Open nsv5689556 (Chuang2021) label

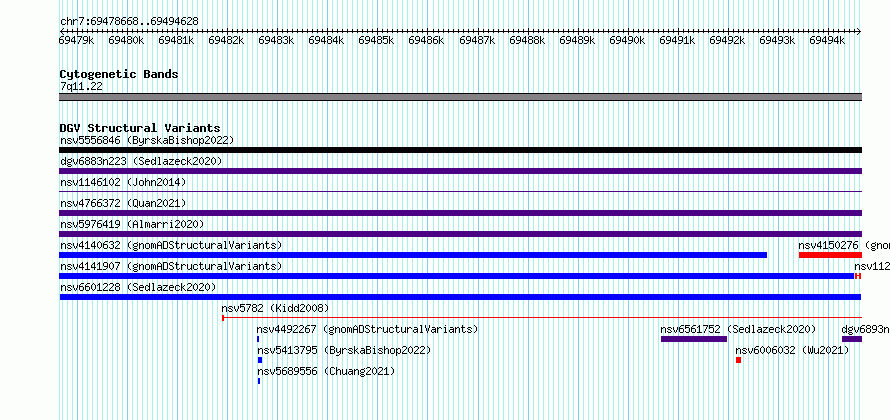point(326,371)
